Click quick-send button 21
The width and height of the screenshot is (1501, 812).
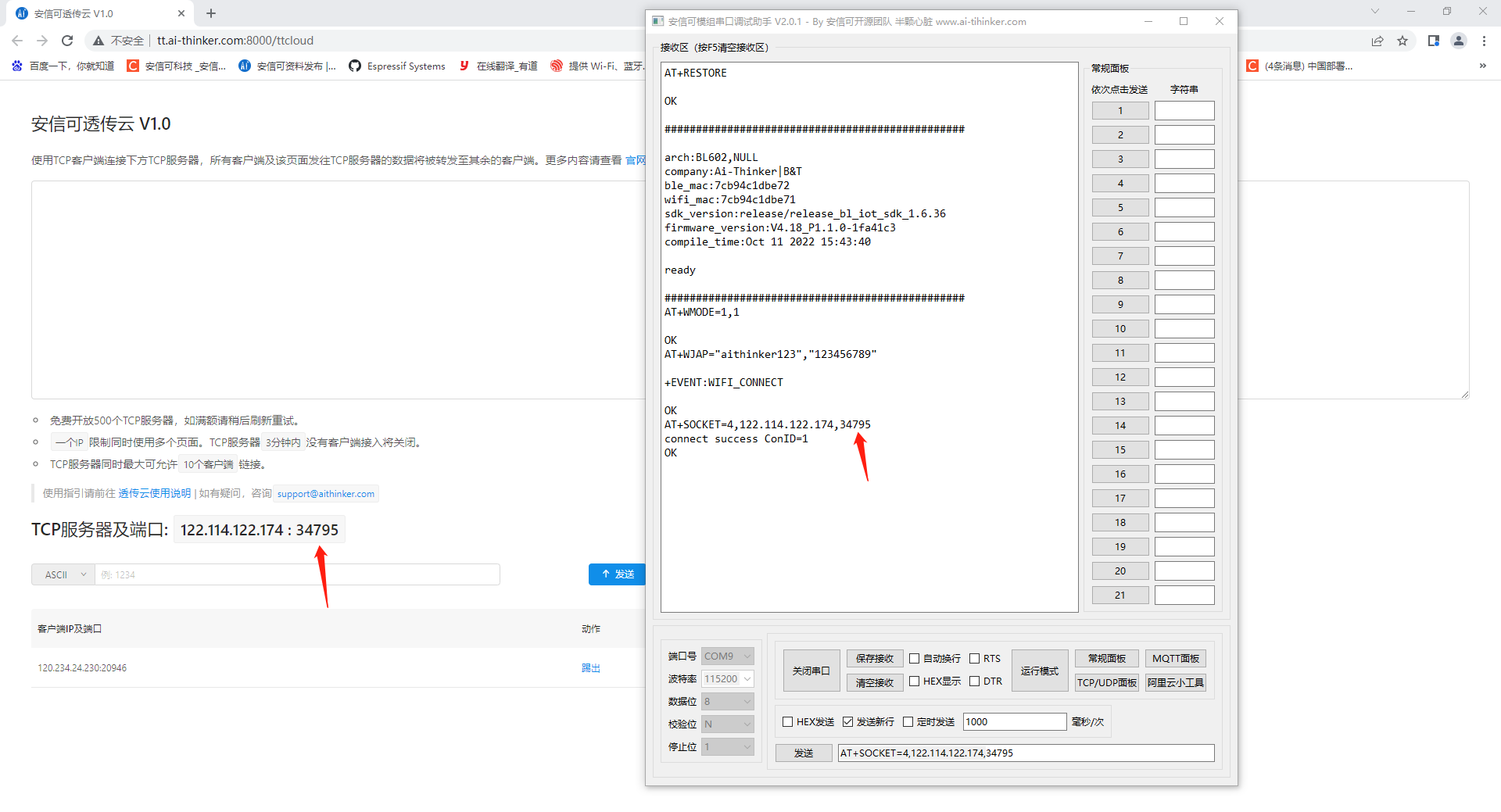click(x=1120, y=596)
